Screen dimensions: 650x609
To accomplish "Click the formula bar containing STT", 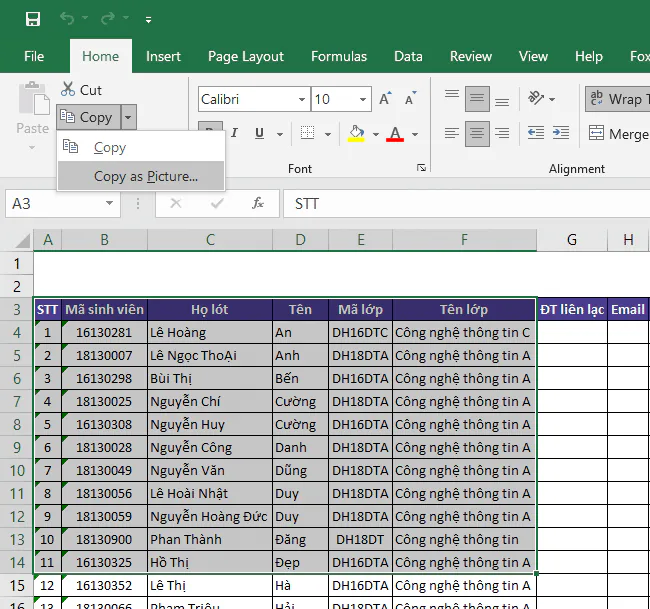I will (466, 204).
